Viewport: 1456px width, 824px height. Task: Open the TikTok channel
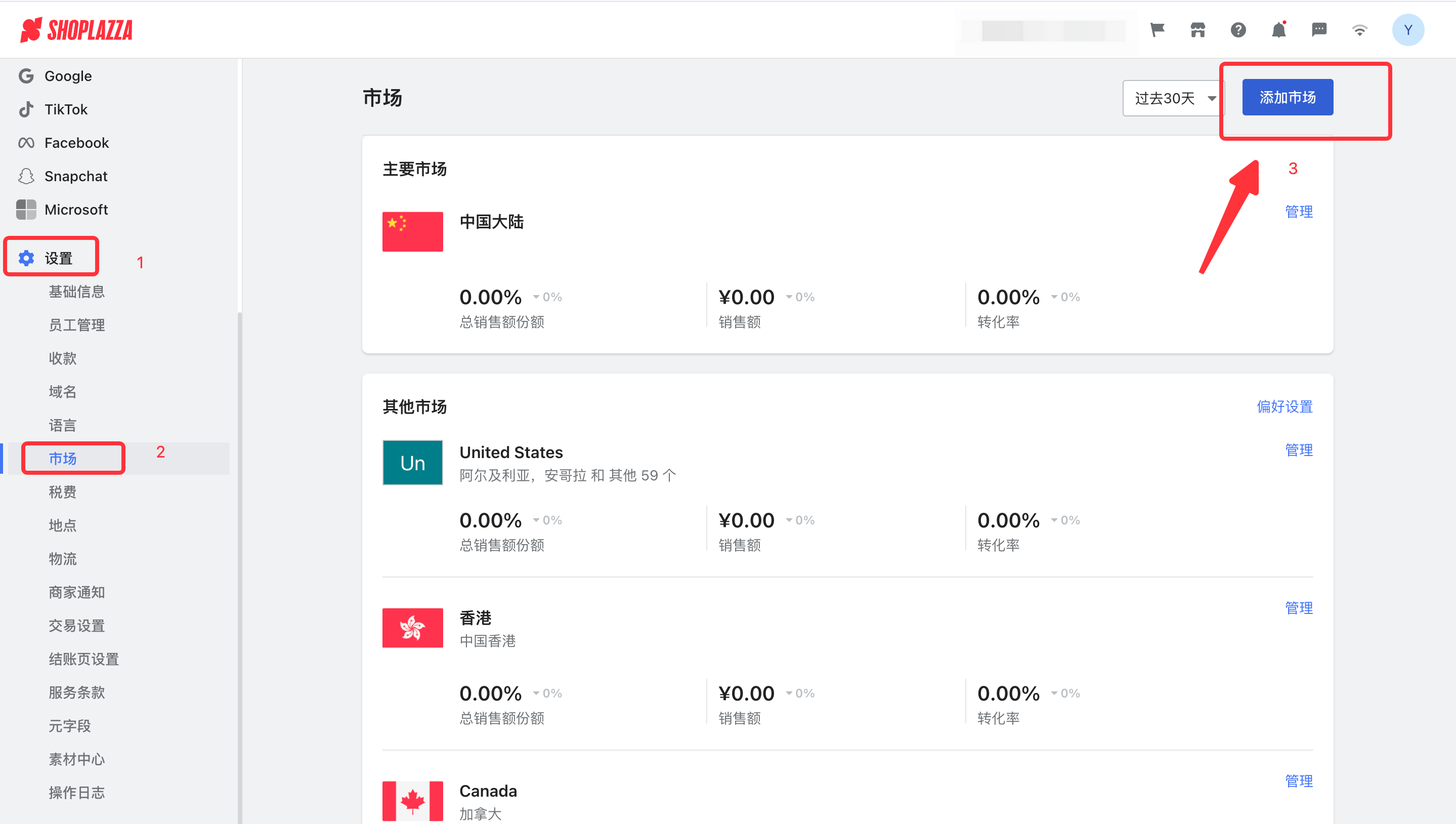[66, 109]
